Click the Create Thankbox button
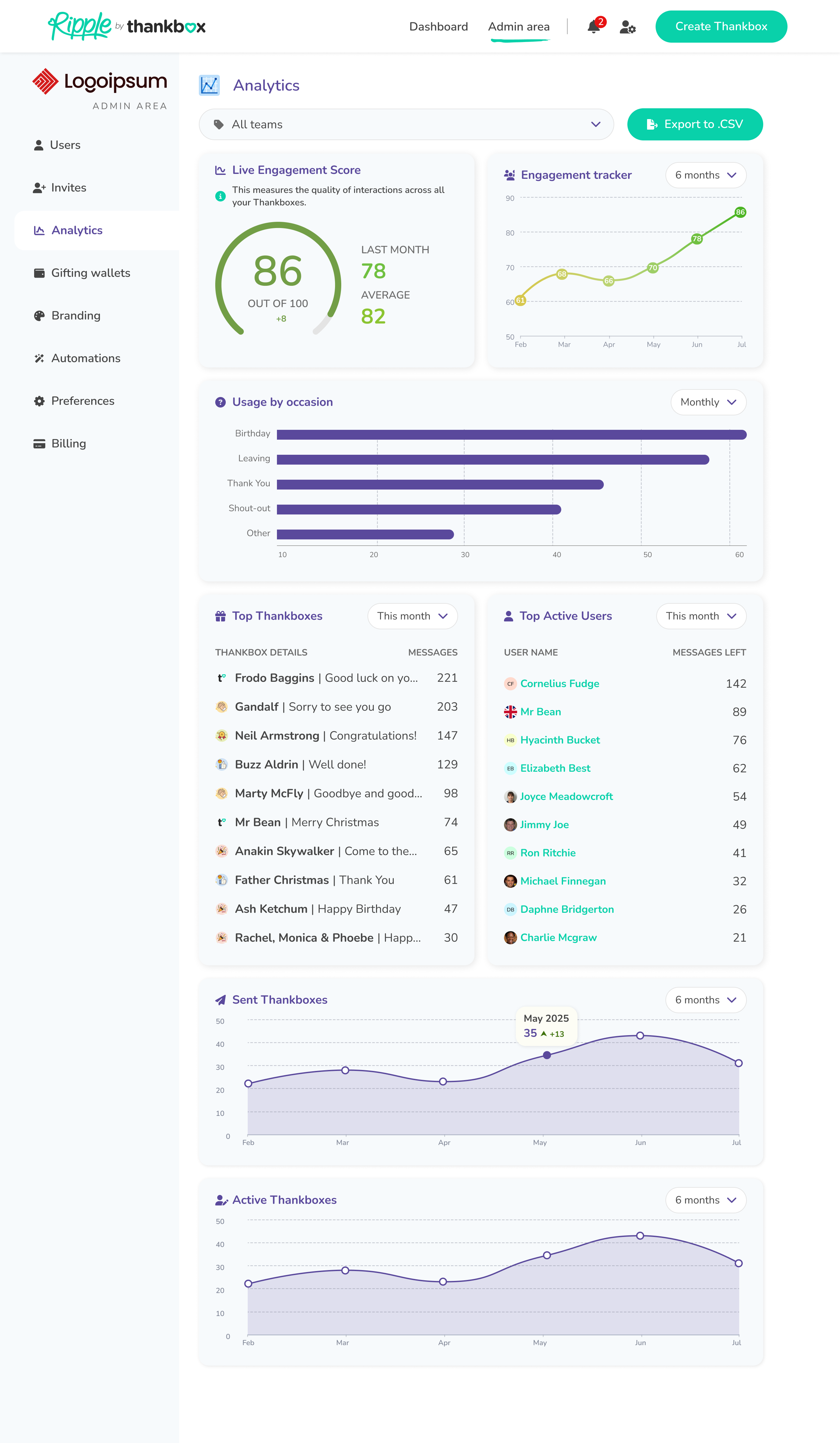Viewport: 840px width, 1443px height. [x=720, y=26]
